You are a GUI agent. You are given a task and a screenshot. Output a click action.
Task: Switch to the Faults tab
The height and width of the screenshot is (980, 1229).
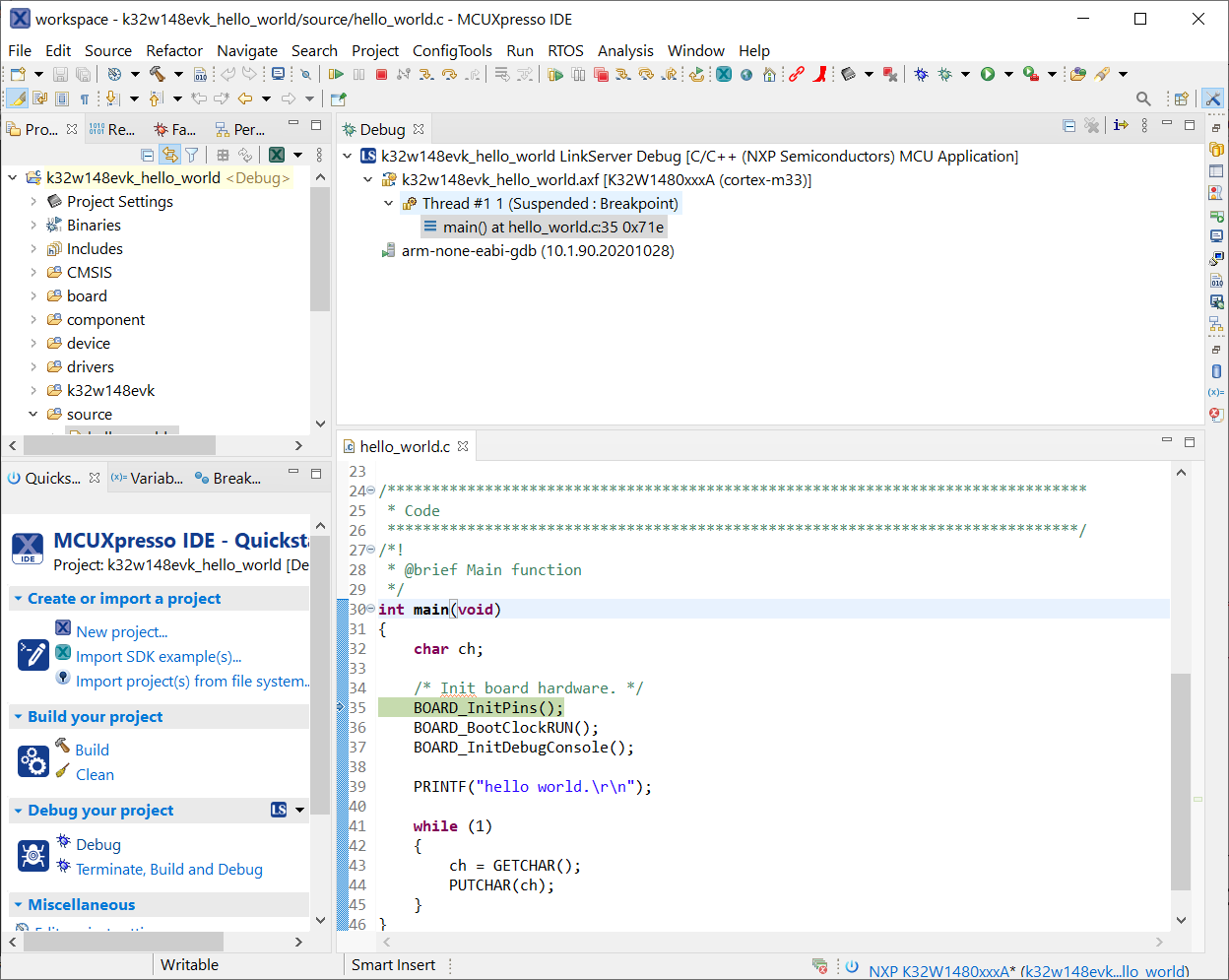pos(175,129)
